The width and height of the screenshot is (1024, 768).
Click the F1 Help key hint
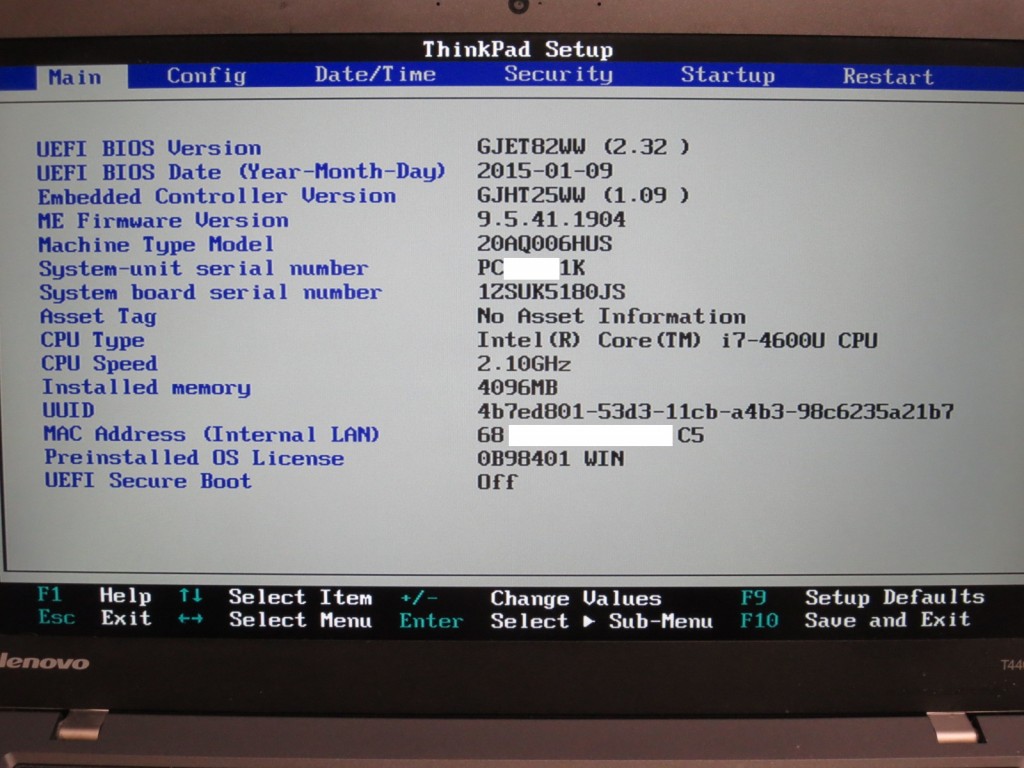click(94, 596)
